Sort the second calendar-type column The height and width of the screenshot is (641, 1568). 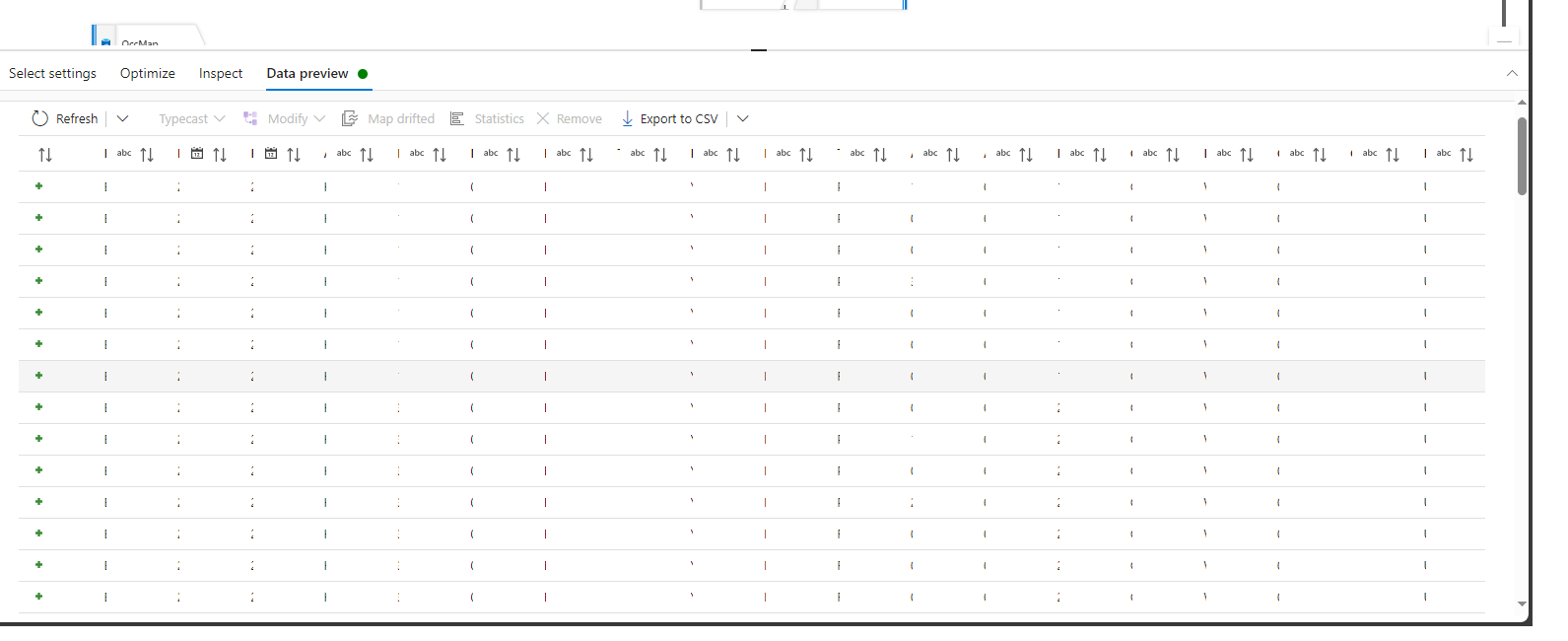pyautogui.click(x=294, y=155)
